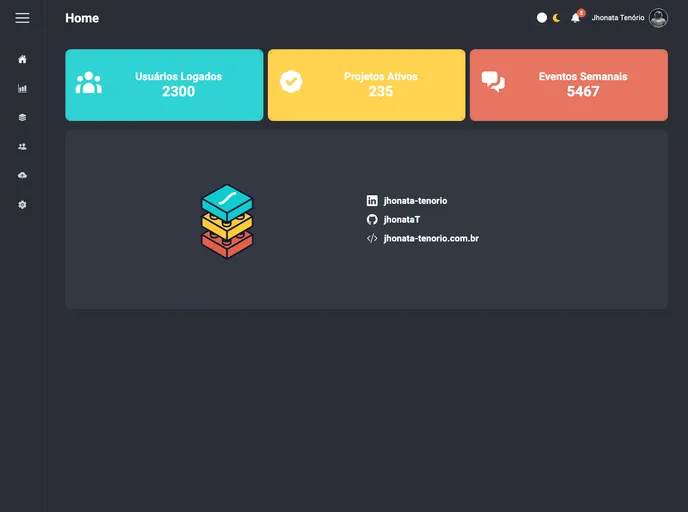This screenshot has width=688, height=512.
Task: Open the hamburger menu in the sidebar
Action: pos(22,18)
